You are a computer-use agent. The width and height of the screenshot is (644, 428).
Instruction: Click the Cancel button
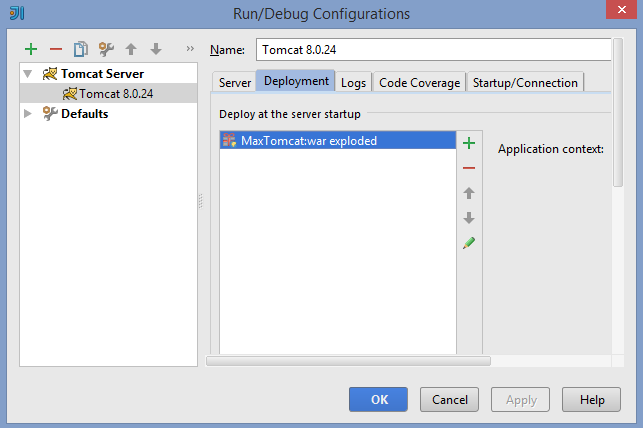449,399
